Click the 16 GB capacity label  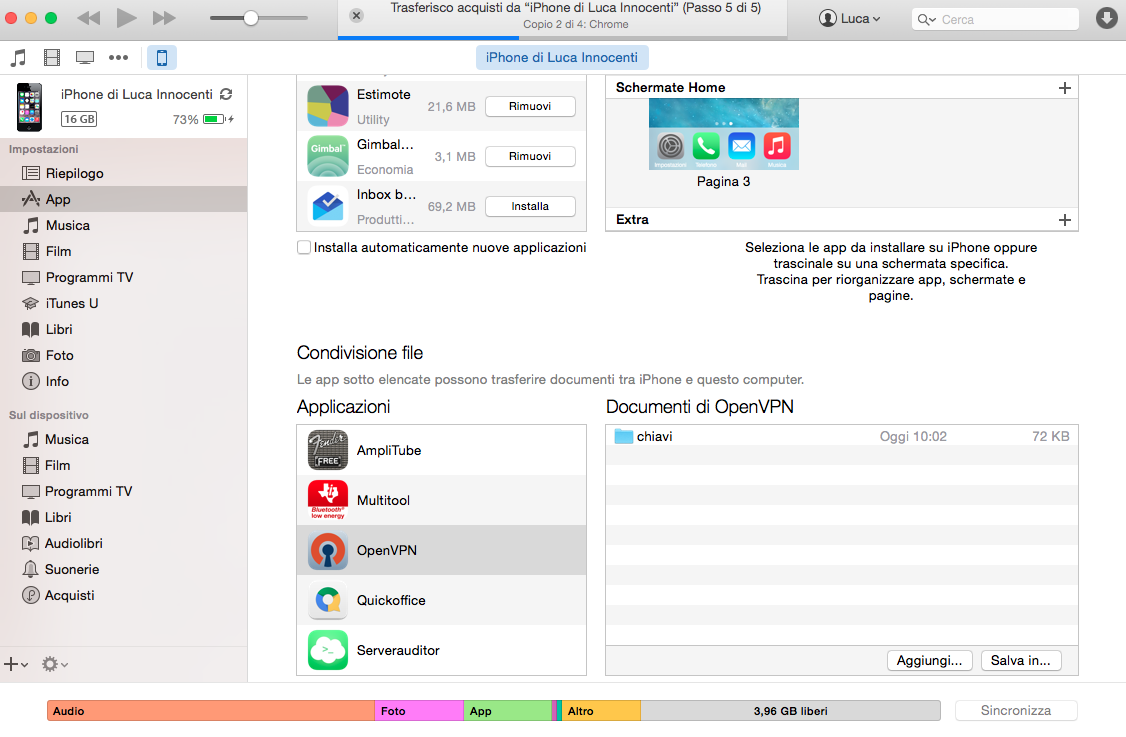click(79, 119)
